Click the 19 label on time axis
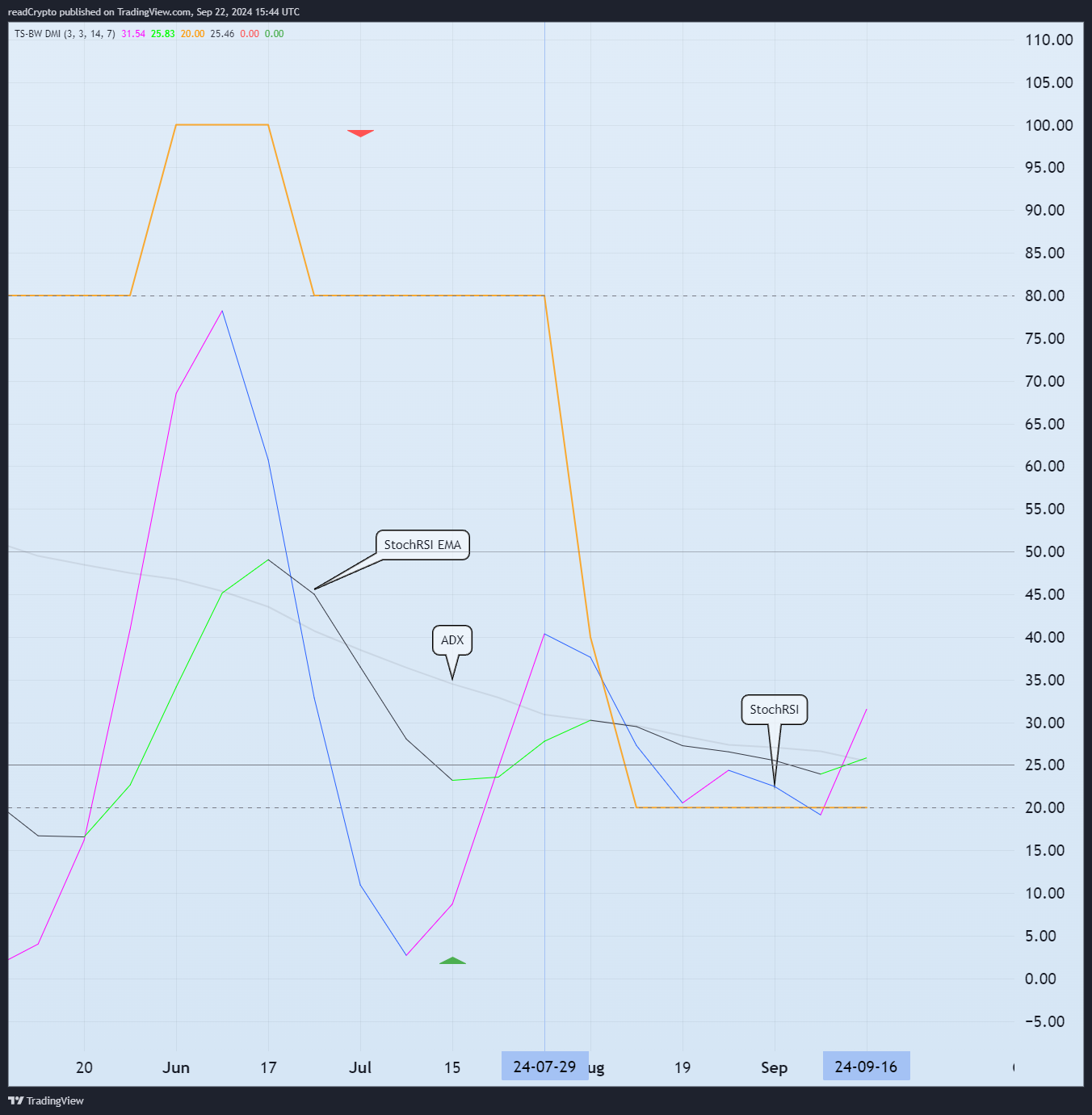Image resolution: width=1092 pixels, height=1115 pixels. (682, 1067)
